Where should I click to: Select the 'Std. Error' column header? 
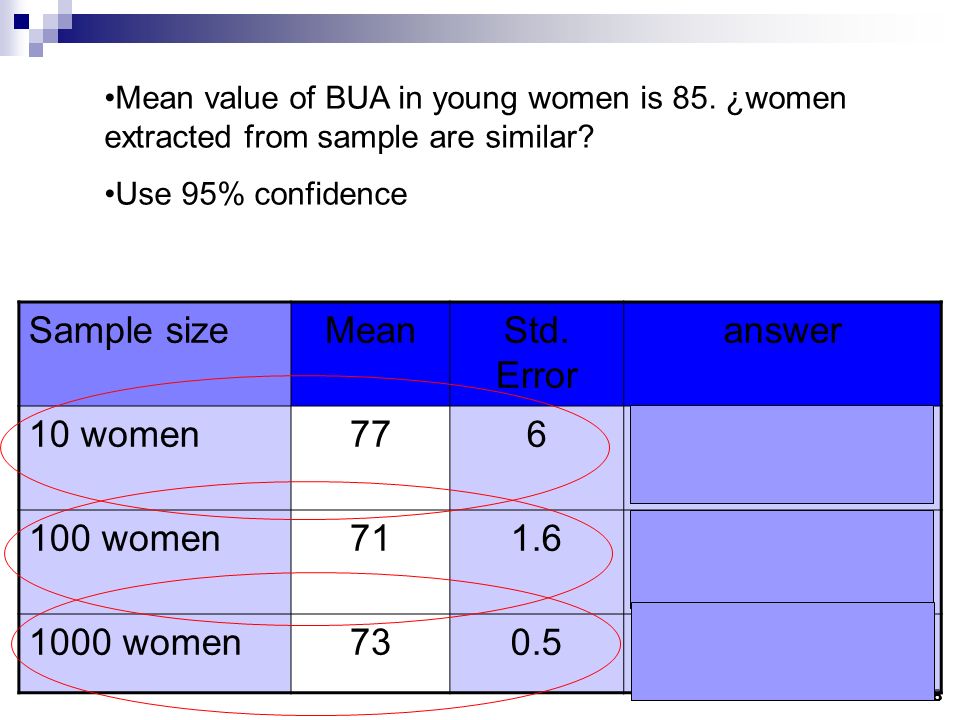[x=537, y=353]
